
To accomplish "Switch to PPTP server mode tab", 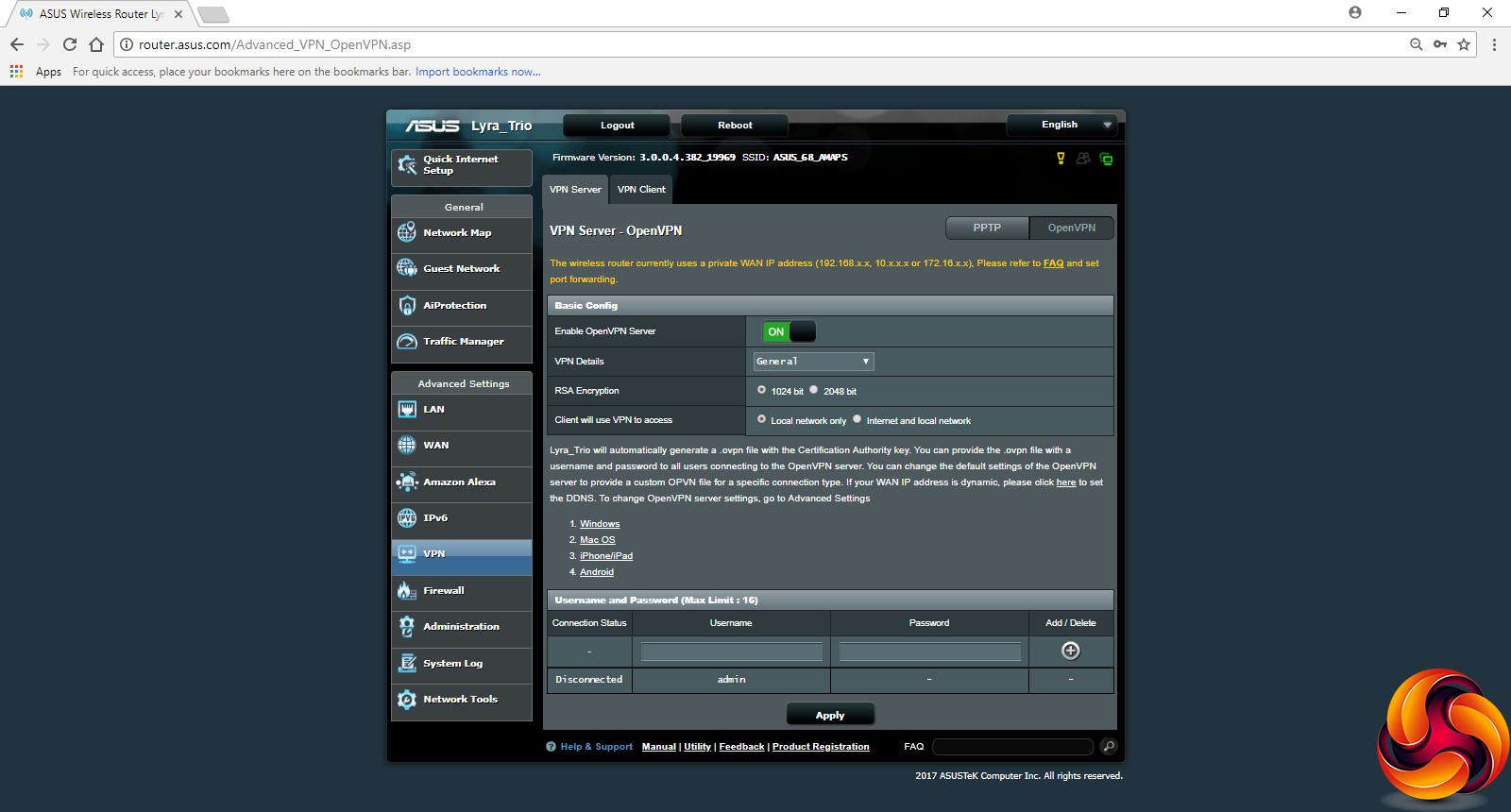I will tap(987, 228).
